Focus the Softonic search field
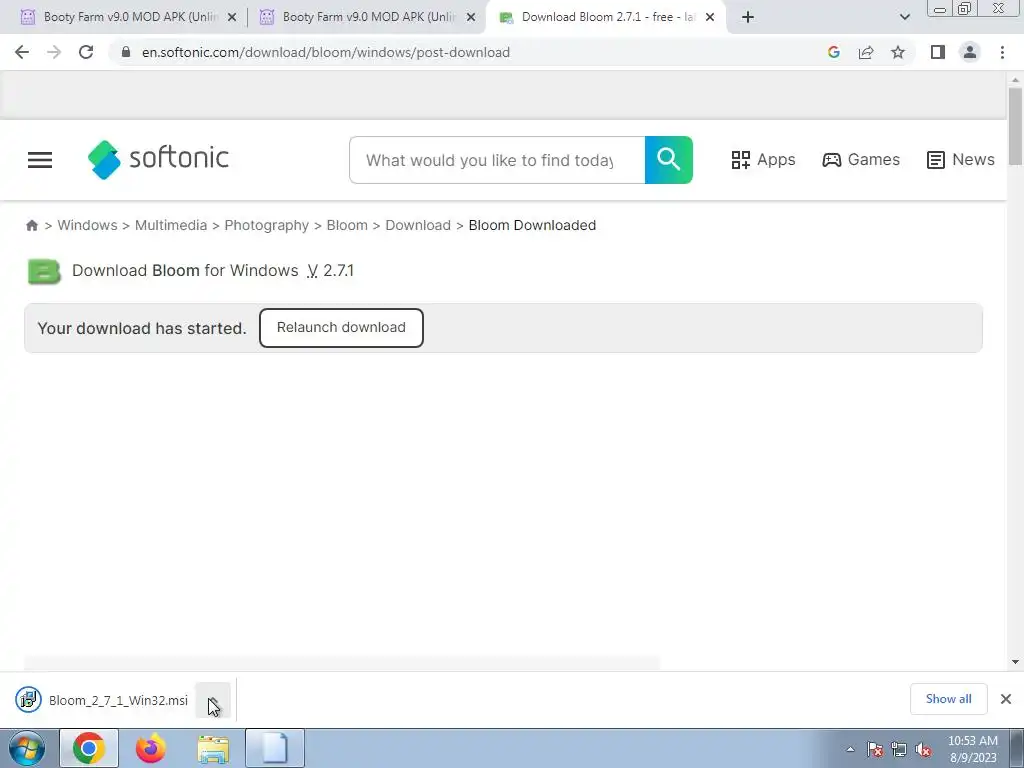 (497, 160)
